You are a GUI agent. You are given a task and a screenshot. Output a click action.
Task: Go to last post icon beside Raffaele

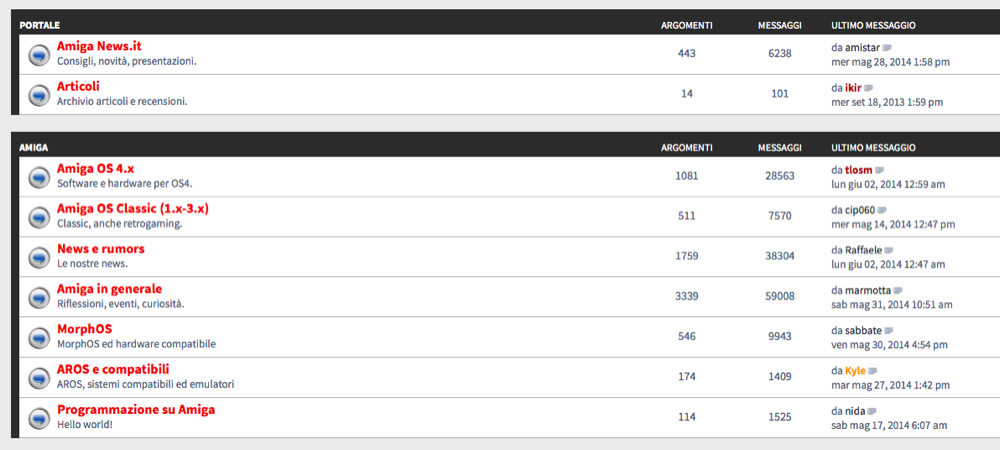click(889, 250)
